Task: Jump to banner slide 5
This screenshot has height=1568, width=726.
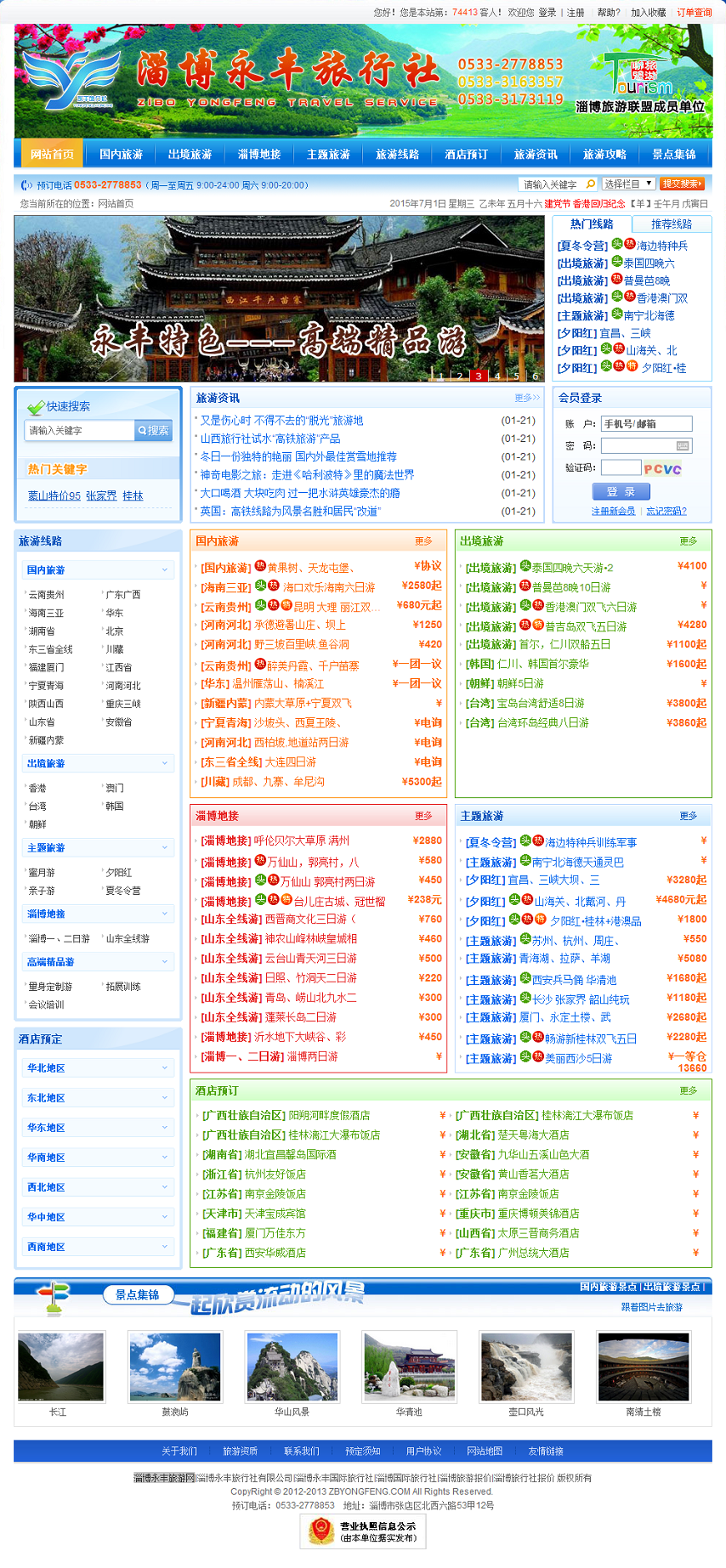Action: [x=516, y=376]
